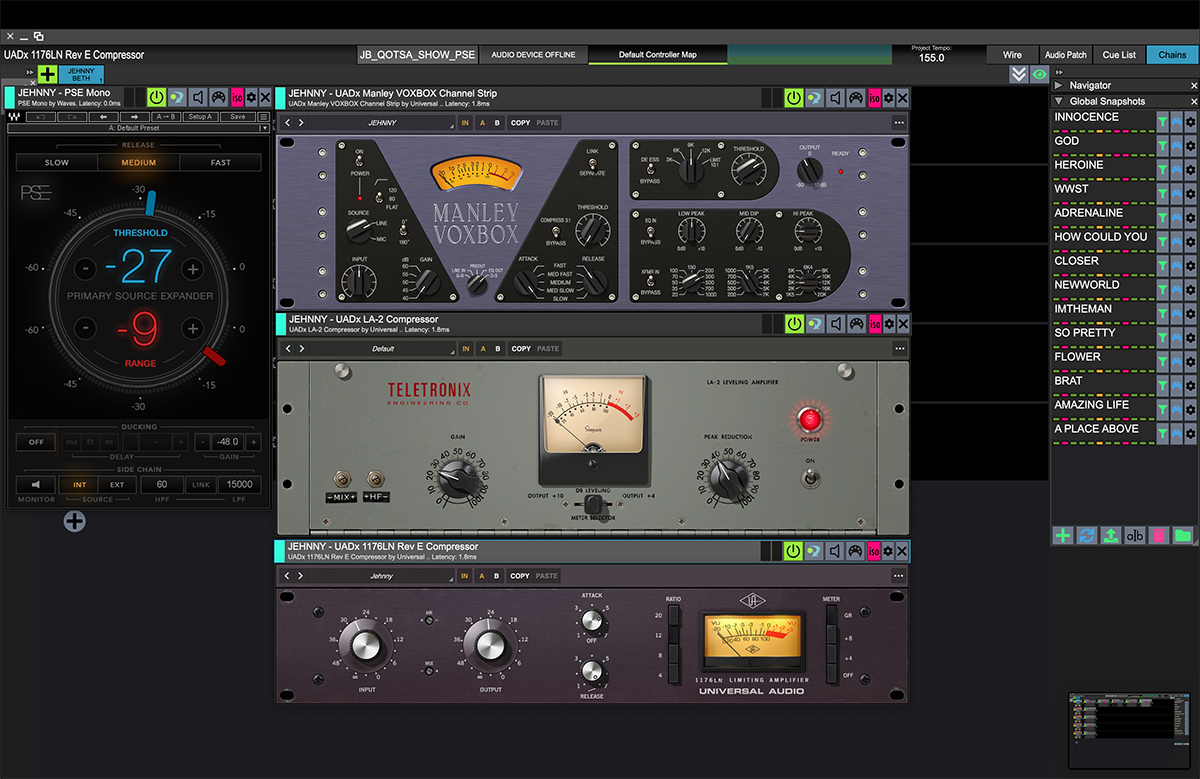
Task: Click the Project Tempo value 155.0
Action: [x=931, y=58]
